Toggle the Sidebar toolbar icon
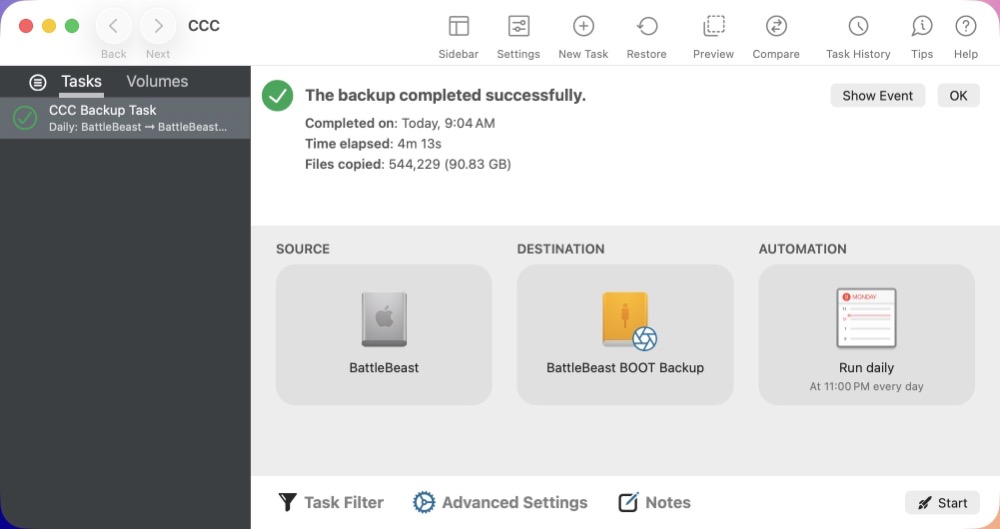 [x=459, y=26]
